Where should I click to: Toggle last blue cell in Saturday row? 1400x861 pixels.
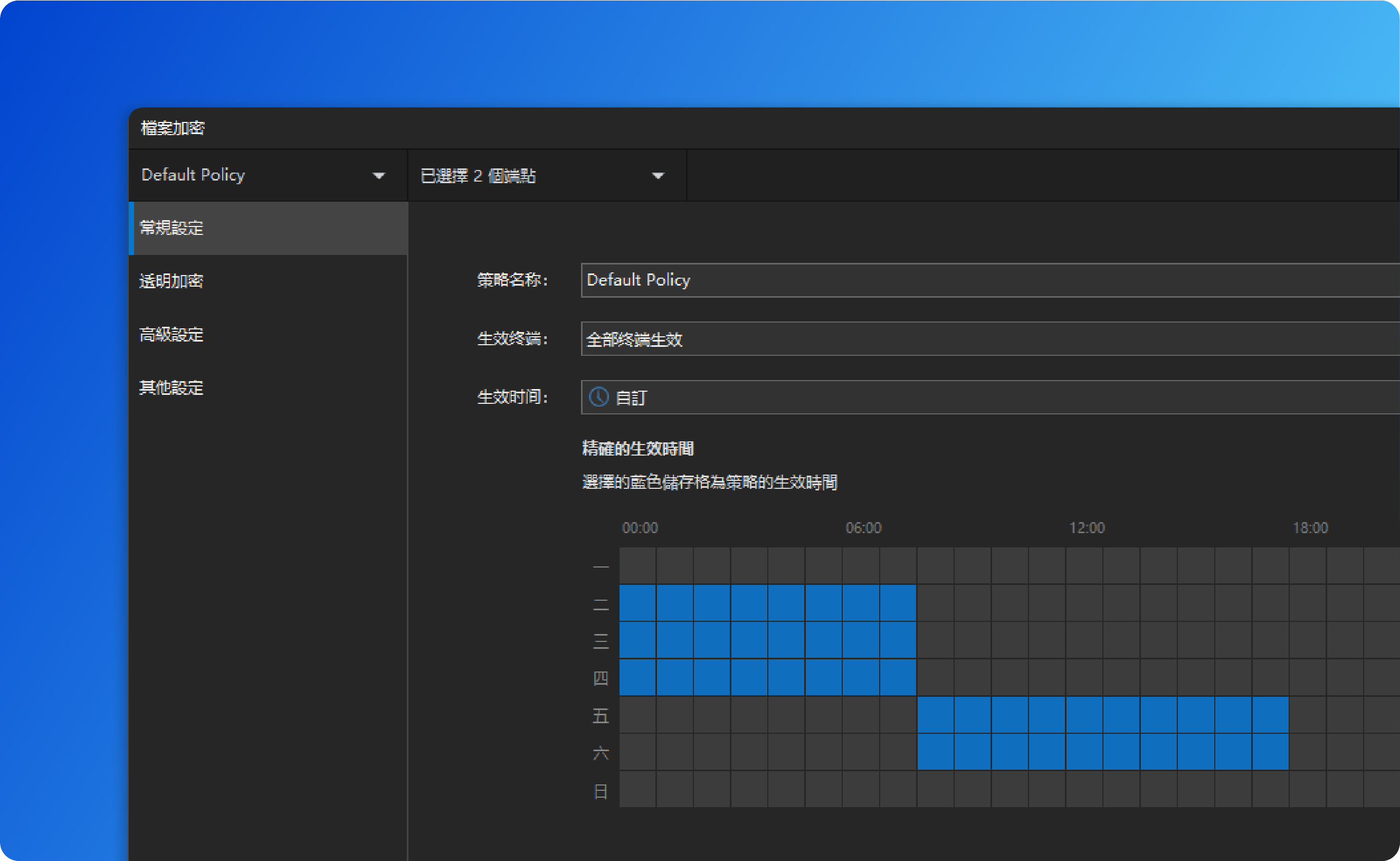(x=1270, y=752)
